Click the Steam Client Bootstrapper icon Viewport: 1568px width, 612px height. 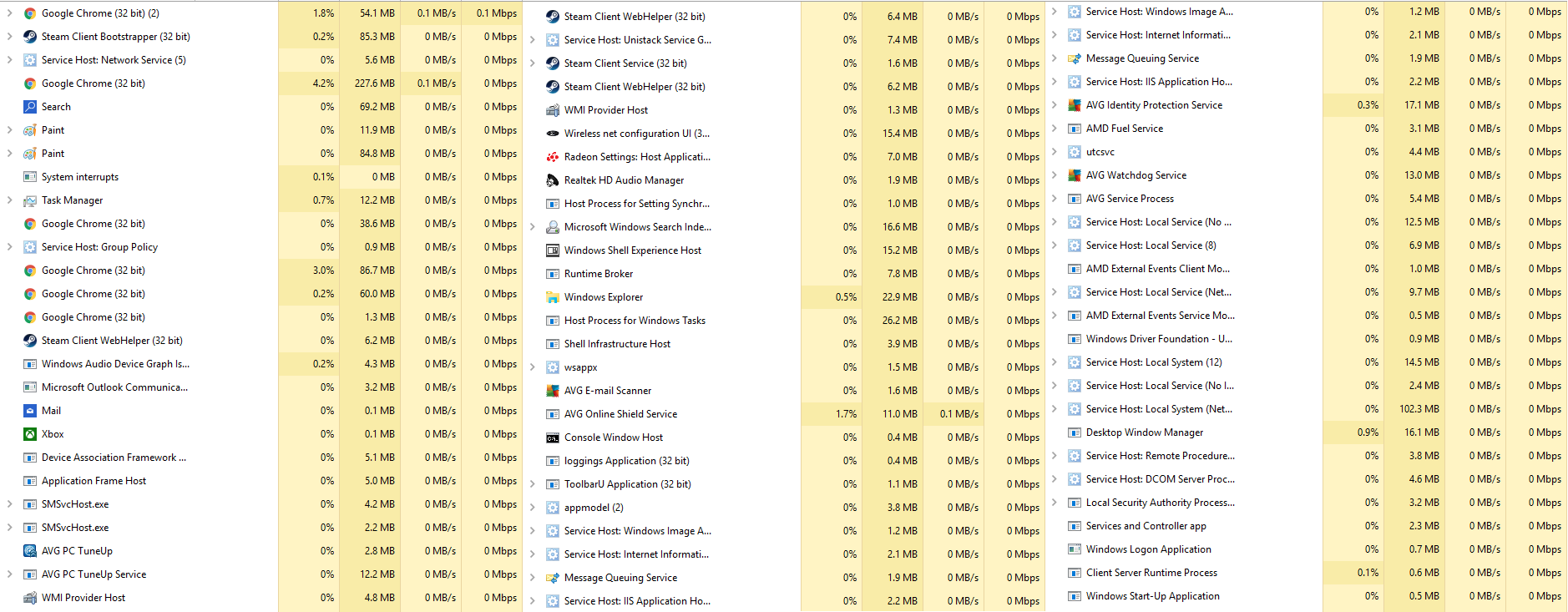[x=30, y=37]
